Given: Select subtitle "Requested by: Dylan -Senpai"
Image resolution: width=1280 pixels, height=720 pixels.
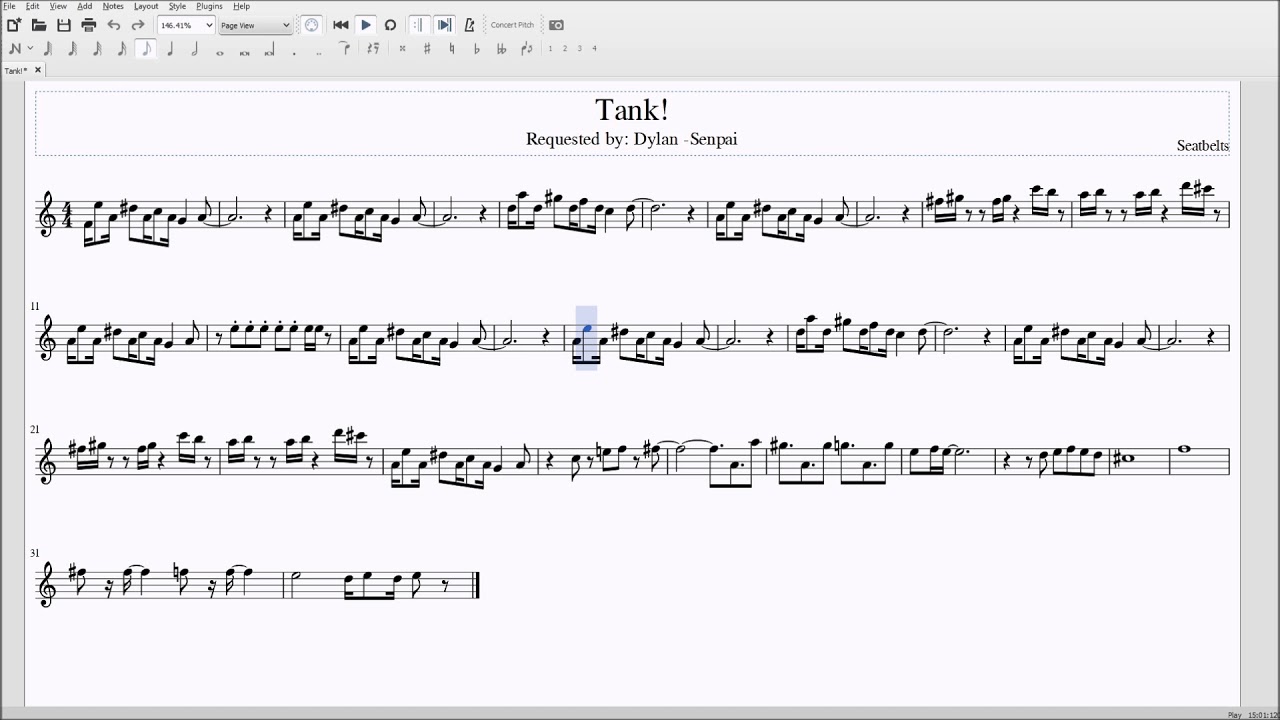Looking at the screenshot, I should (x=631, y=139).
